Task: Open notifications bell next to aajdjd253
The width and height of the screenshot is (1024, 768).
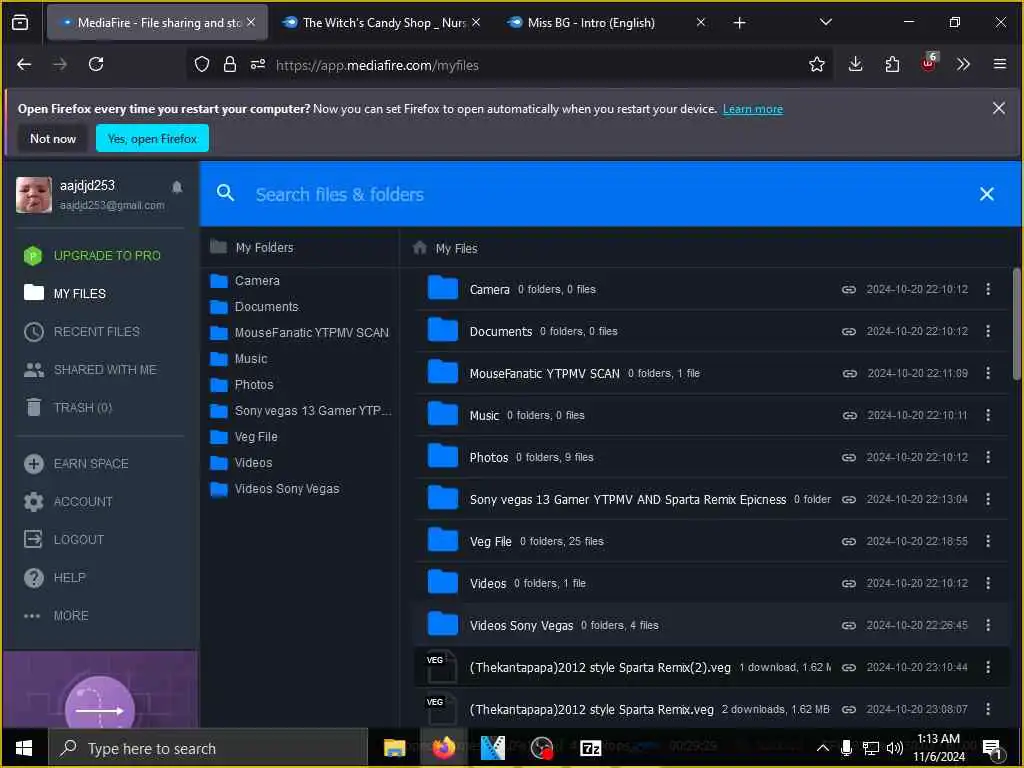Action: (x=177, y=188)
